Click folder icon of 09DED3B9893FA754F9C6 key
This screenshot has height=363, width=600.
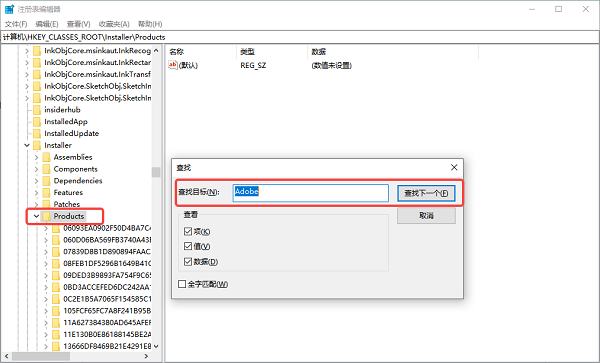[x=56, y=276]
